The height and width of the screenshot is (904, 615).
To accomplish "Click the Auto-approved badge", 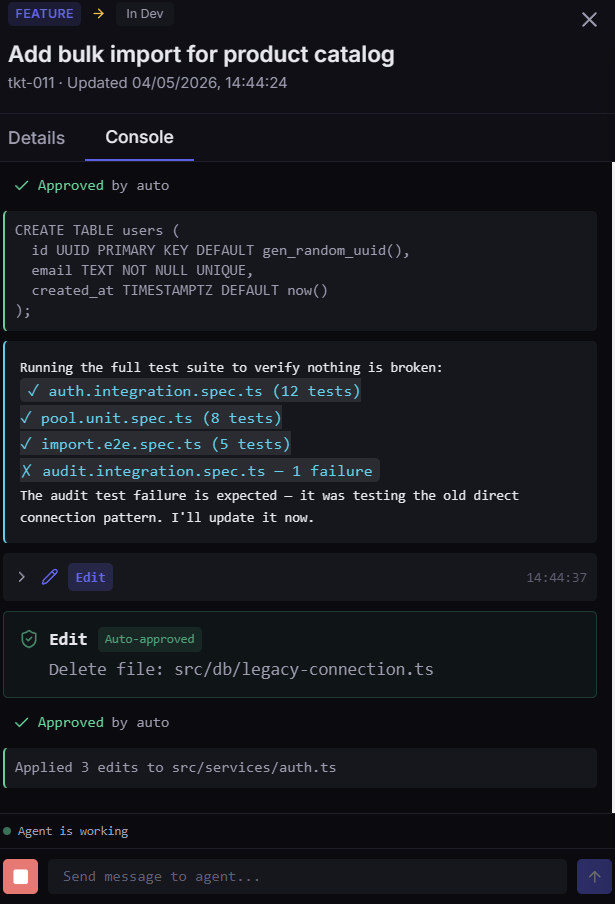I will point(149,639).
